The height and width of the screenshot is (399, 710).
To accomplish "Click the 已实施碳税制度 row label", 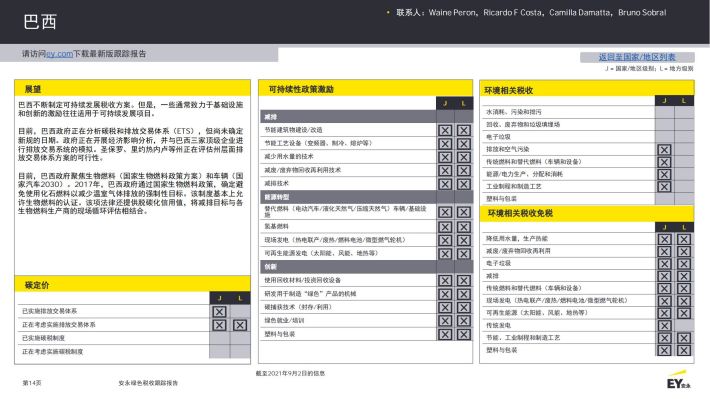I will coord(43,338).
